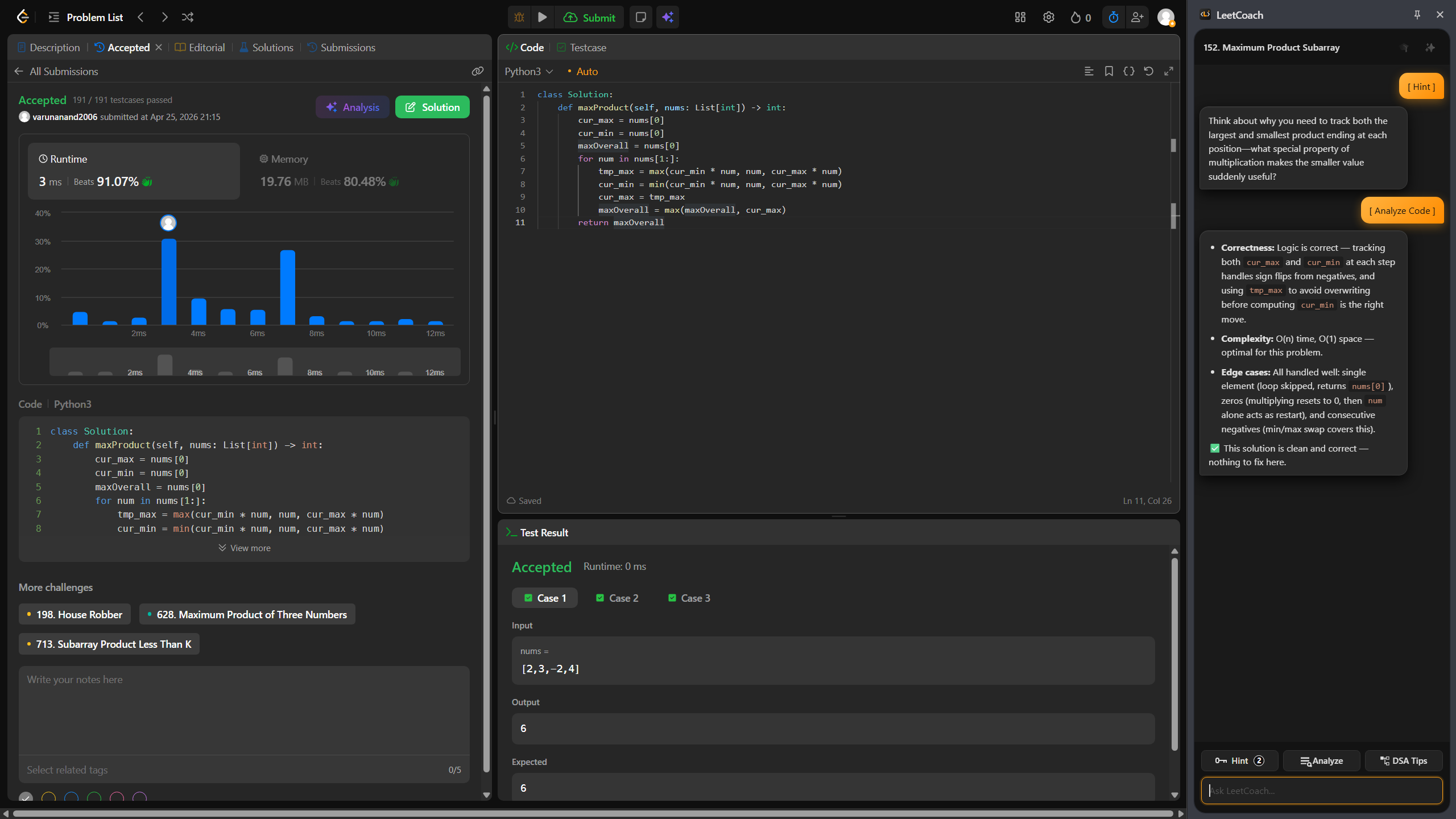Screen dimensions: 1456x819
Task: Click the streak fire icon
Action: 1075,18
